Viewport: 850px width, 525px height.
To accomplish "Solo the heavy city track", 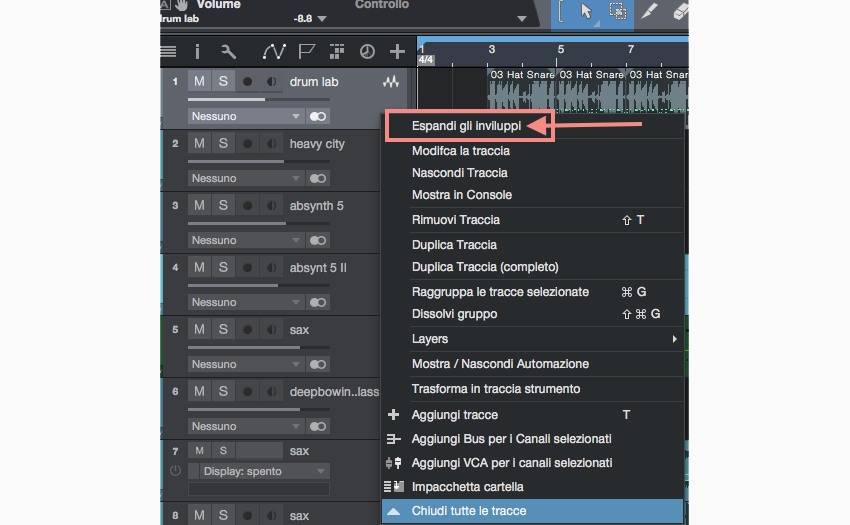I will 223,144.
